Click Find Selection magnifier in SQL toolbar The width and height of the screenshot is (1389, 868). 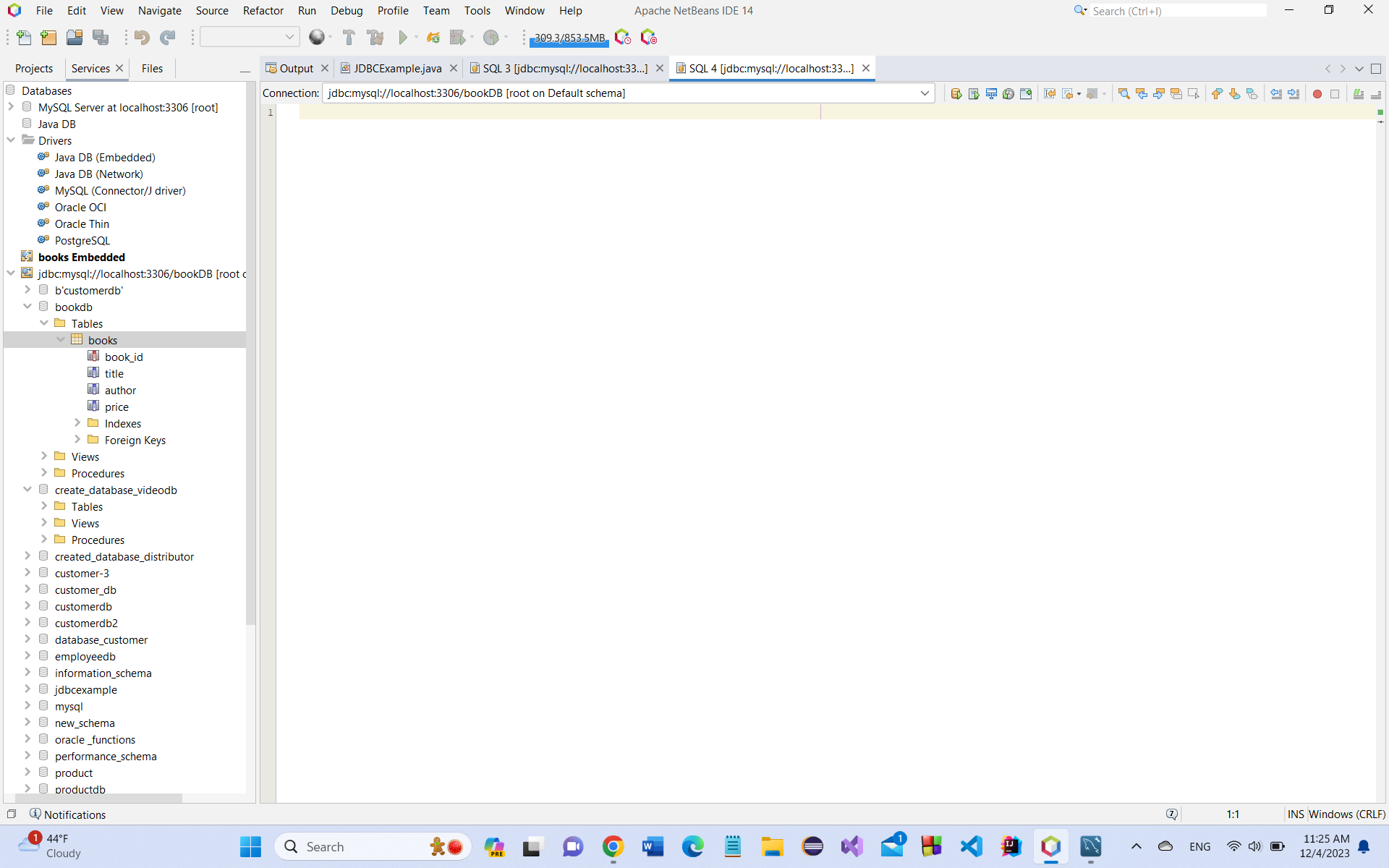click(1123, 93)
